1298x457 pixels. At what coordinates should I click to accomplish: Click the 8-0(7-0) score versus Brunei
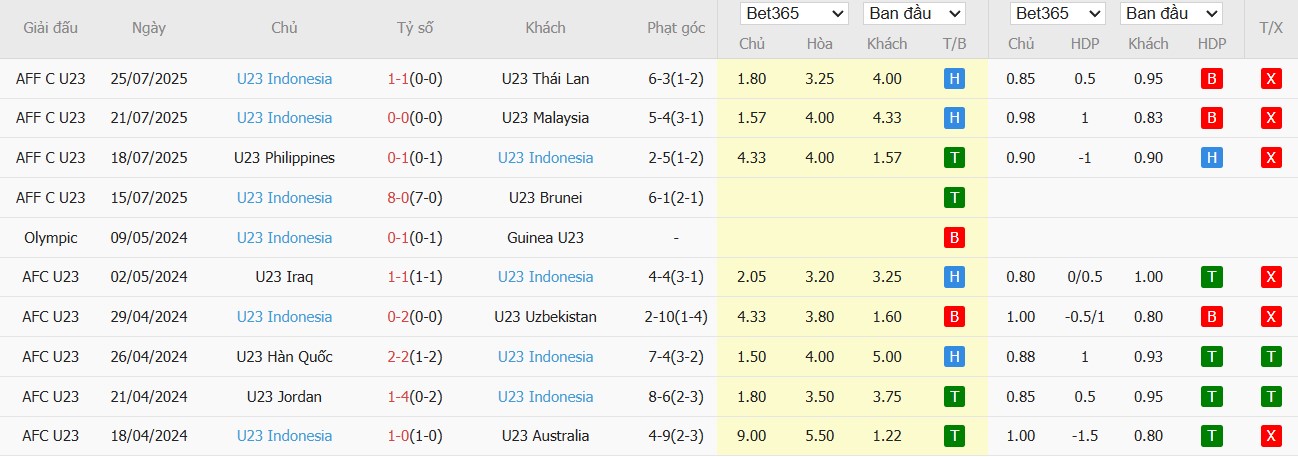coord(415,198)
